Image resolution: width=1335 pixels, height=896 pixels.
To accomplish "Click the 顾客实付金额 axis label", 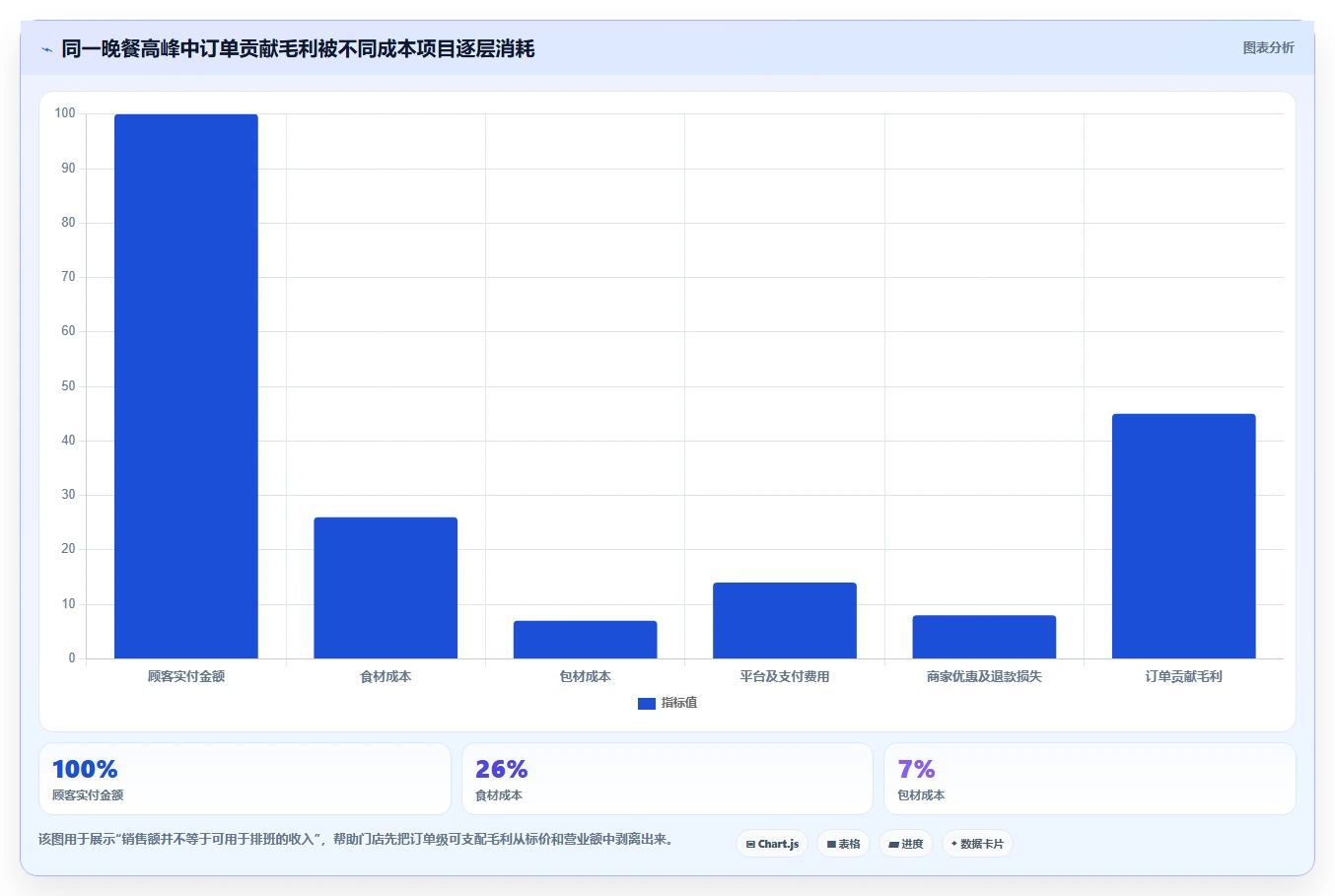I will click(186, 676).
